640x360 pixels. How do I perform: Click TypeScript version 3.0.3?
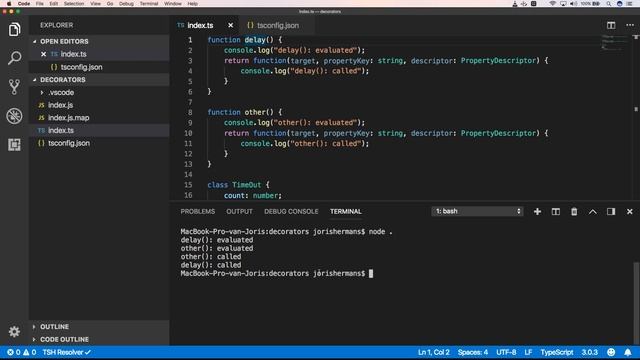[589, 352]
